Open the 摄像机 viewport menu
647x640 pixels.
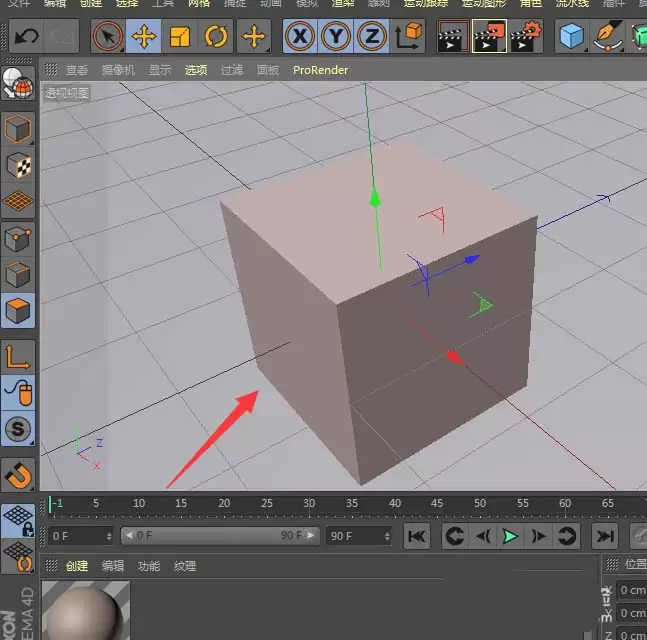pyautogui.click(x=118, y=70)
